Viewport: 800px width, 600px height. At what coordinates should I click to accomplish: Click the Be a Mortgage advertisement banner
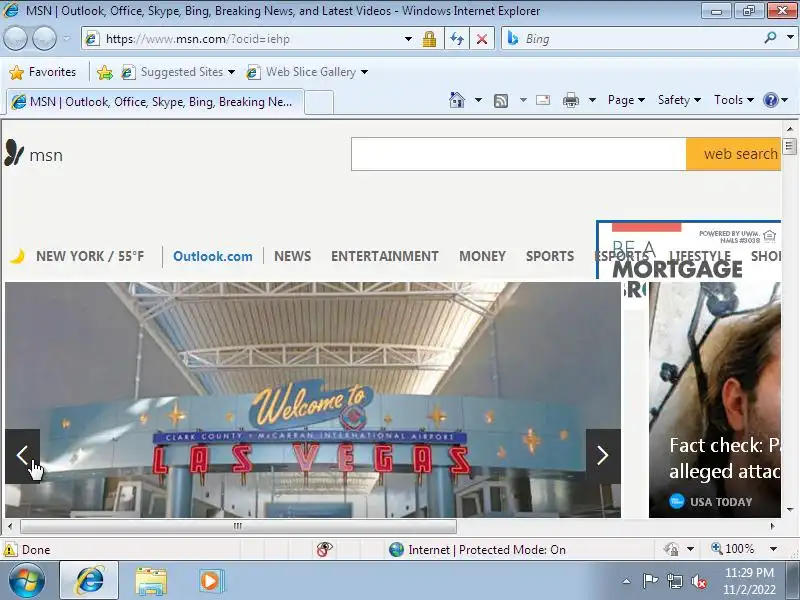click(688, 240)
